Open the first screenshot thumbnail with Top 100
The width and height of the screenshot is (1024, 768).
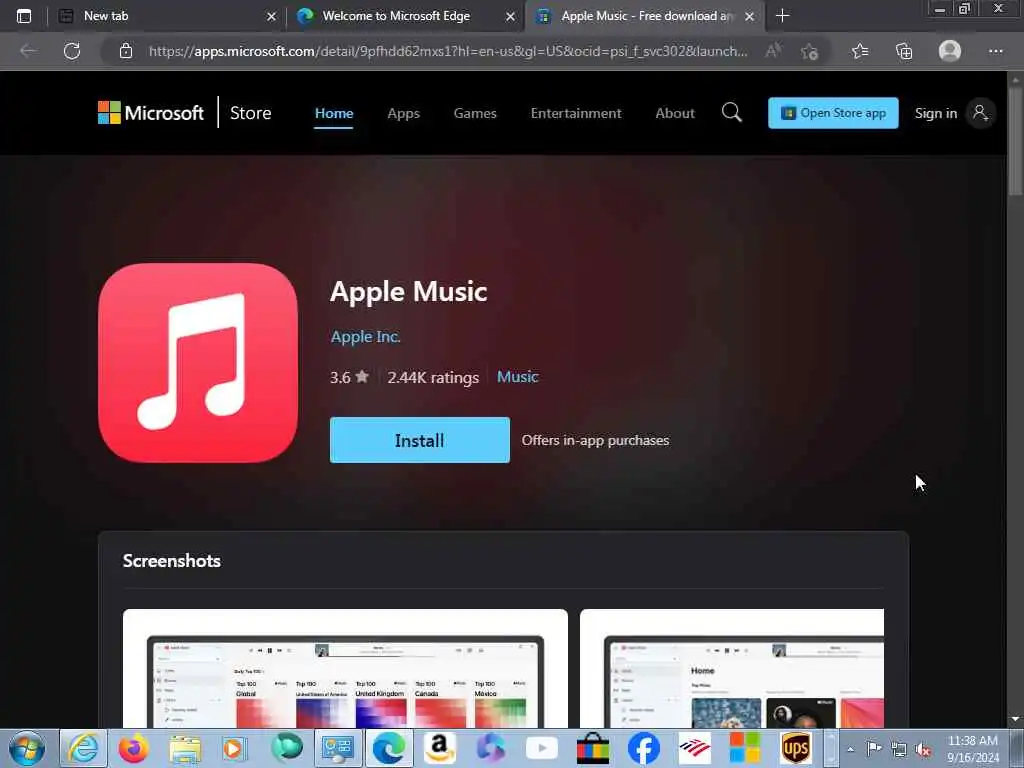point(345,669)
